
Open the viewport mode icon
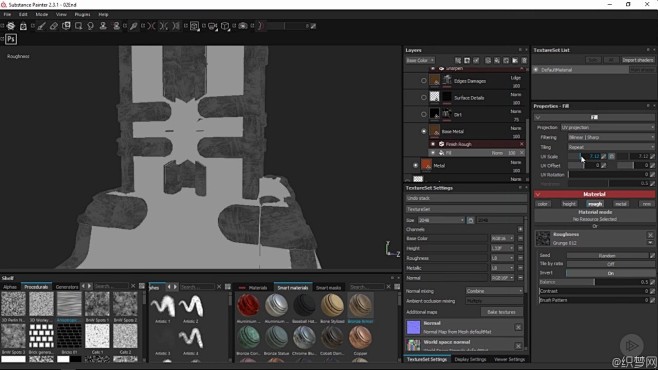coord(194,26)
